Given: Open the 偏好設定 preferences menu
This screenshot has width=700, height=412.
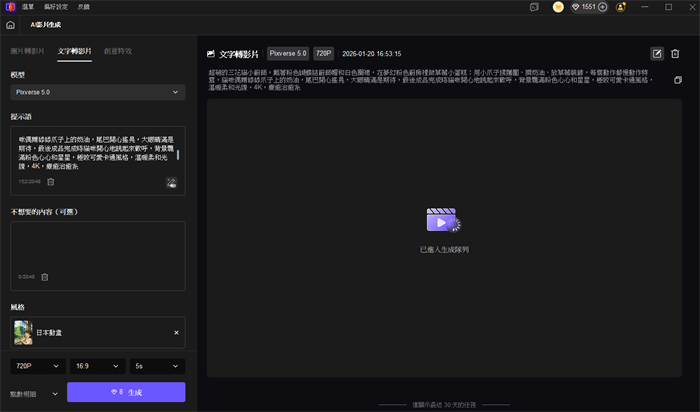Looking at the screenshot, I should click(56, 7).
